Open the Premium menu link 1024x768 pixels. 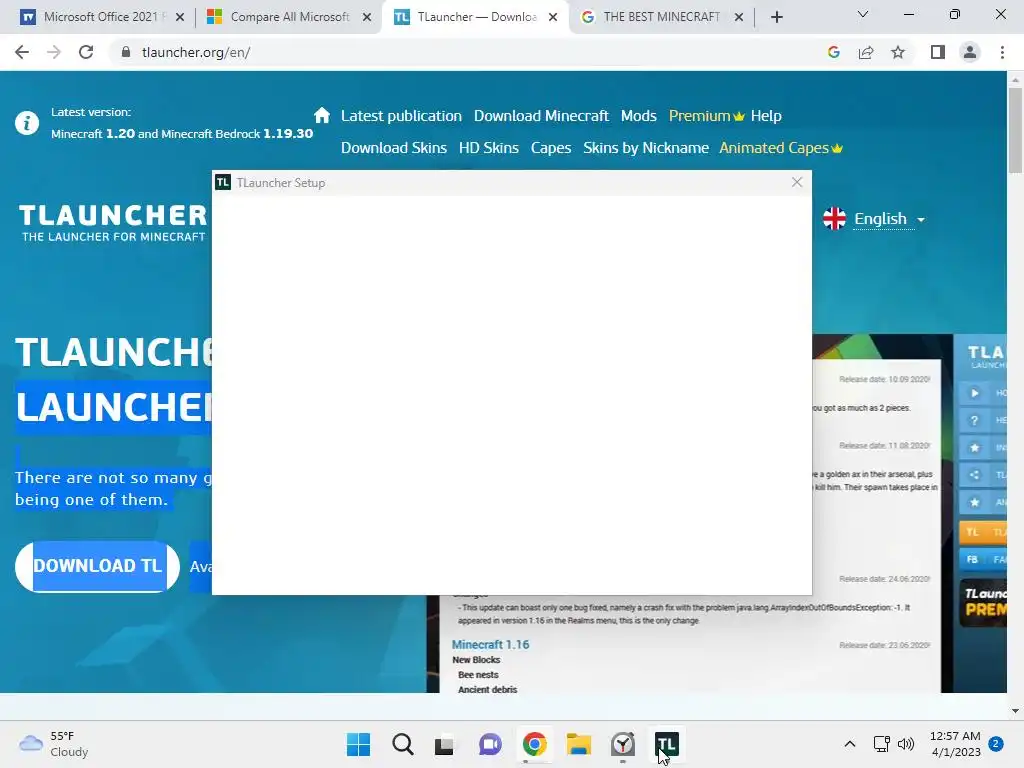(706, 116)
